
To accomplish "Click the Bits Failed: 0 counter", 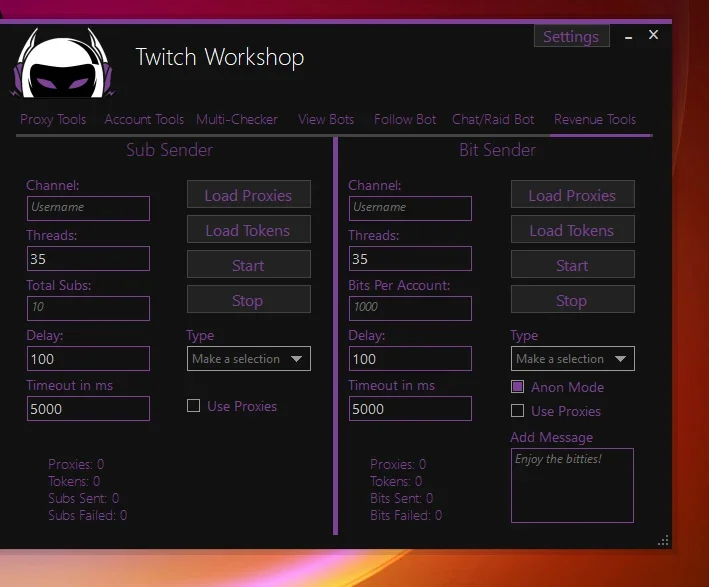I will coord(406,516).
